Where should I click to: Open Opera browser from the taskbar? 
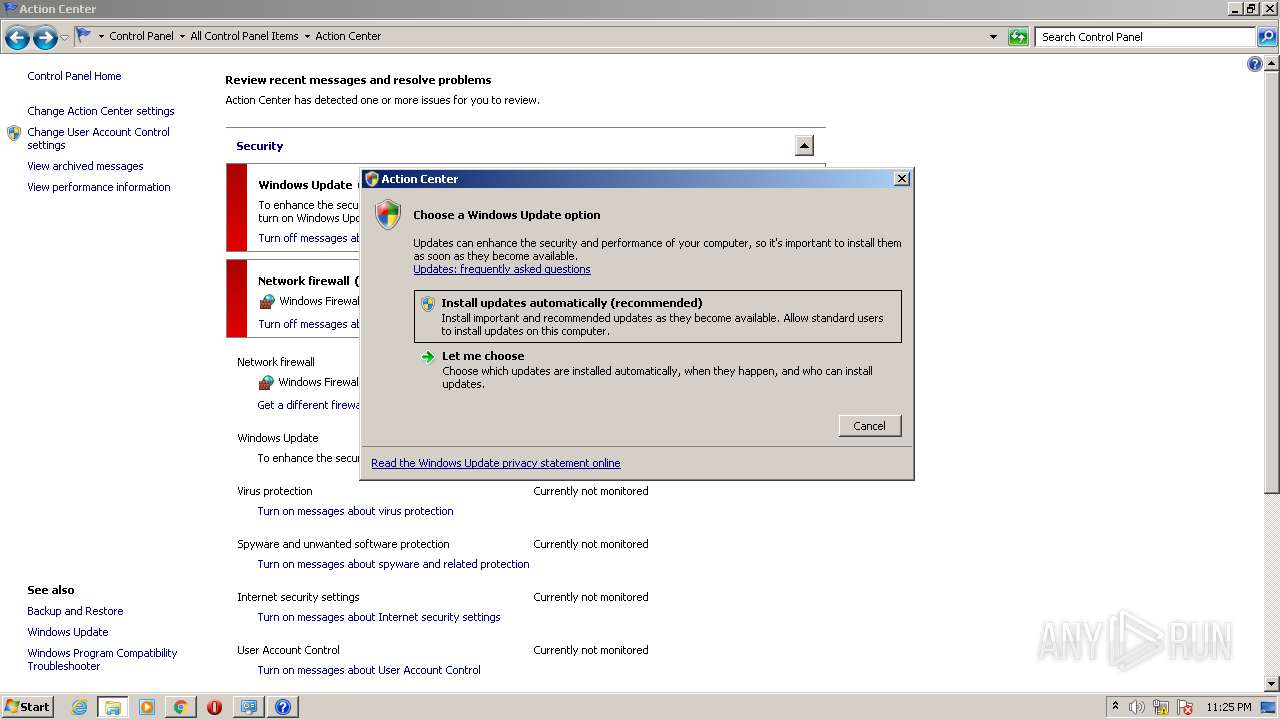pos(214,707)
